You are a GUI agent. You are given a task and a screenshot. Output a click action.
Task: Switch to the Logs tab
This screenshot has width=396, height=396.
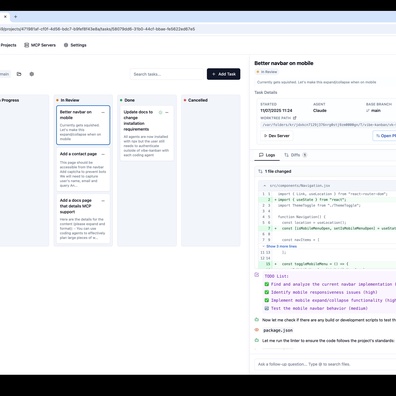pos(267,155)
